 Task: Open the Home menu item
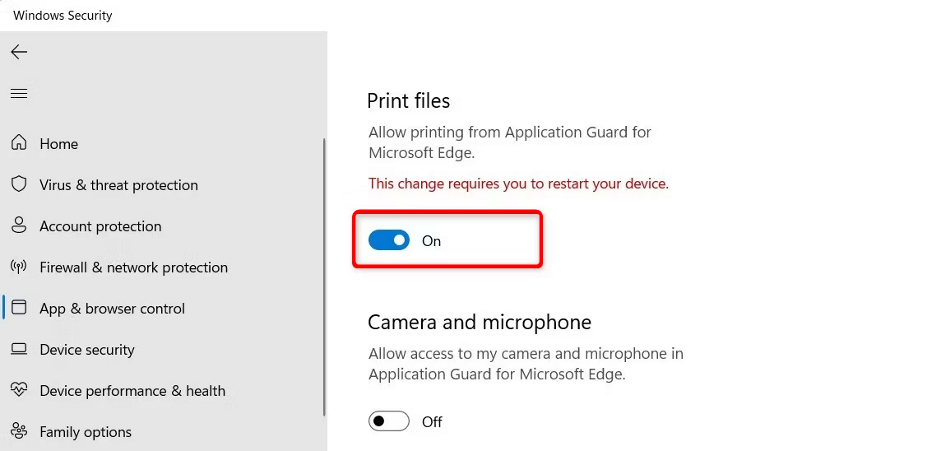[59, 144]
